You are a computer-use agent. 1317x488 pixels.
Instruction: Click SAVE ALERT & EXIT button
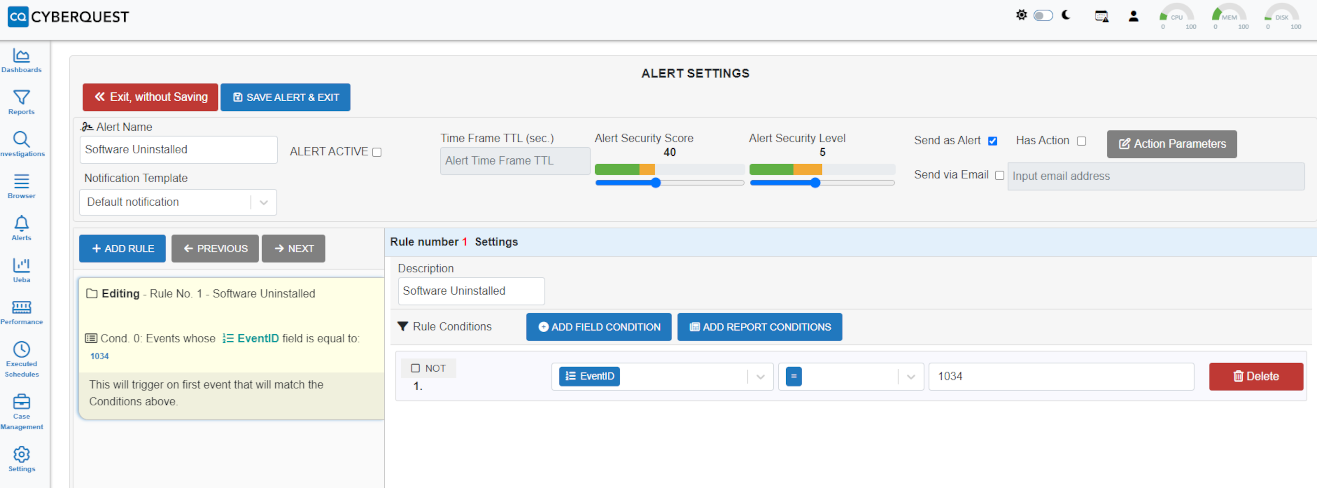[285, 97]
